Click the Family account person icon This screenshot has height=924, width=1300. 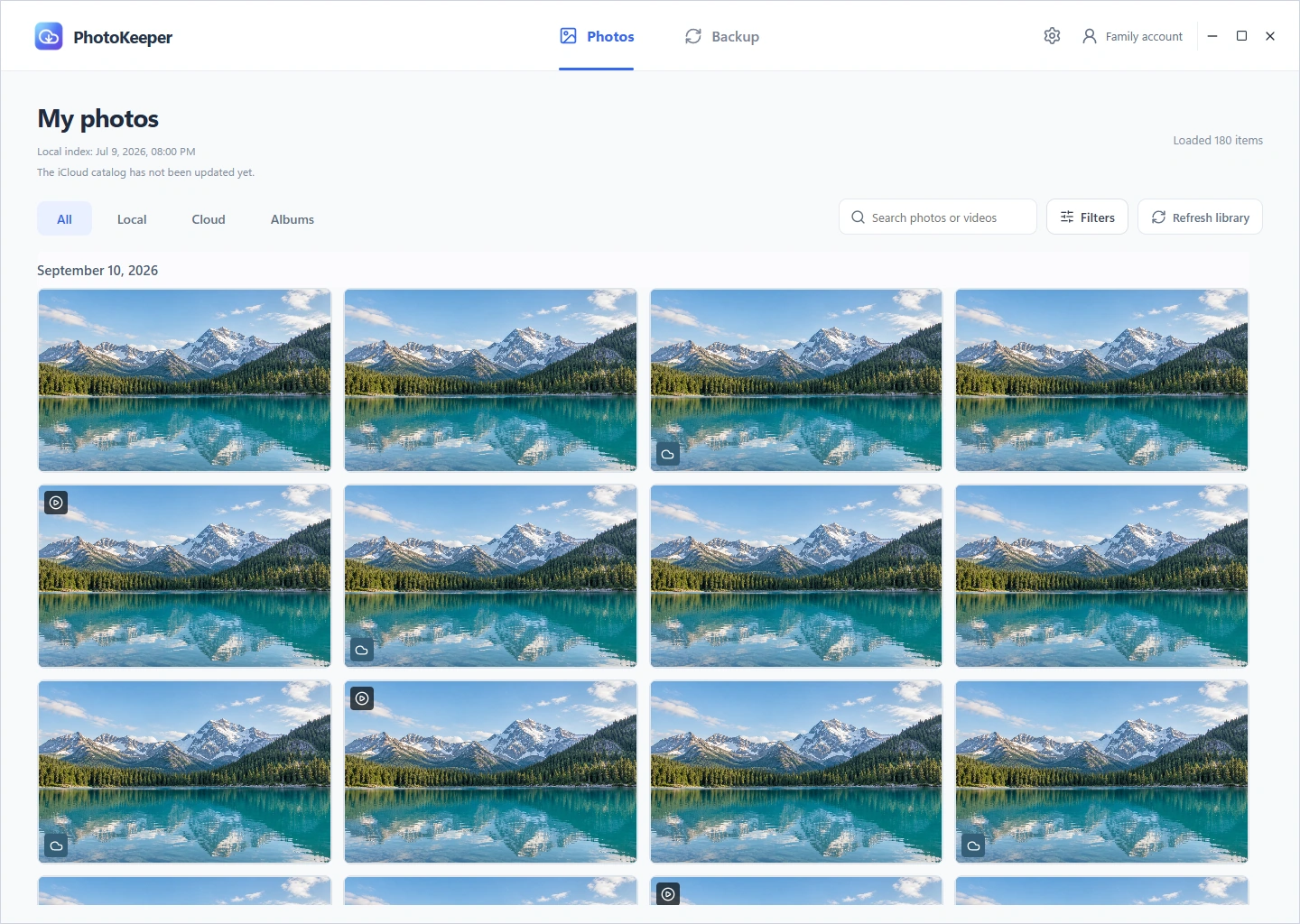[1090, 36]
